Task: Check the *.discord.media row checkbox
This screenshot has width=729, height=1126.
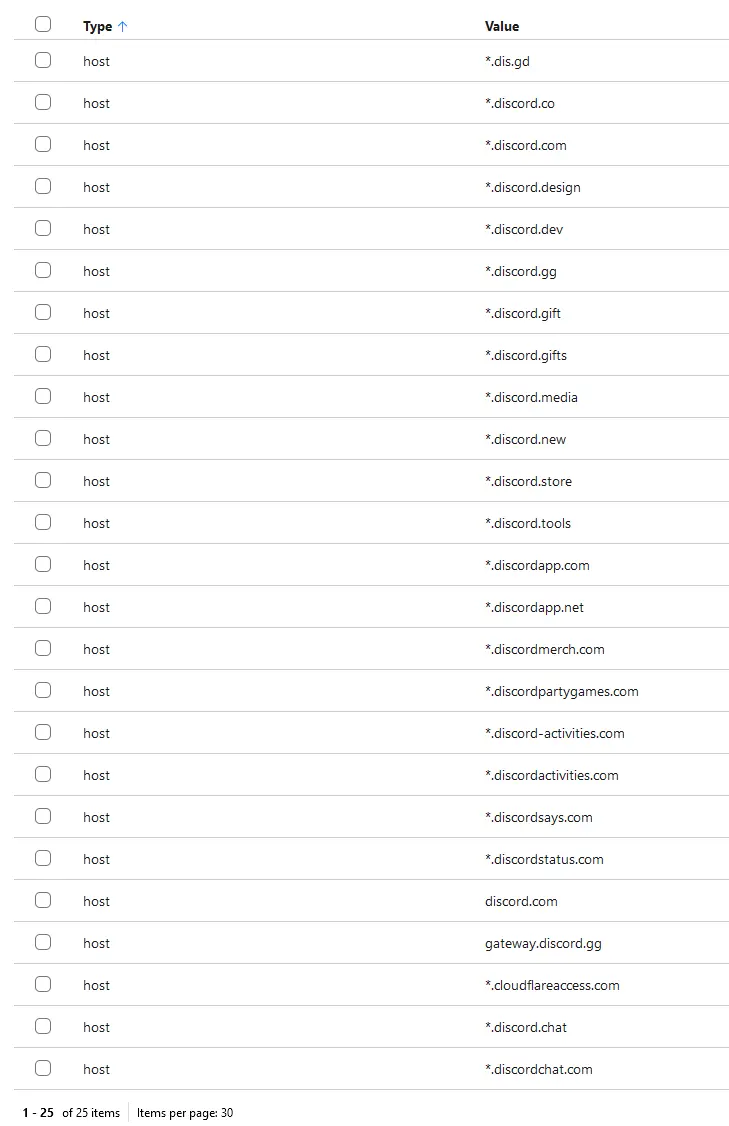Action: point(43,396)
